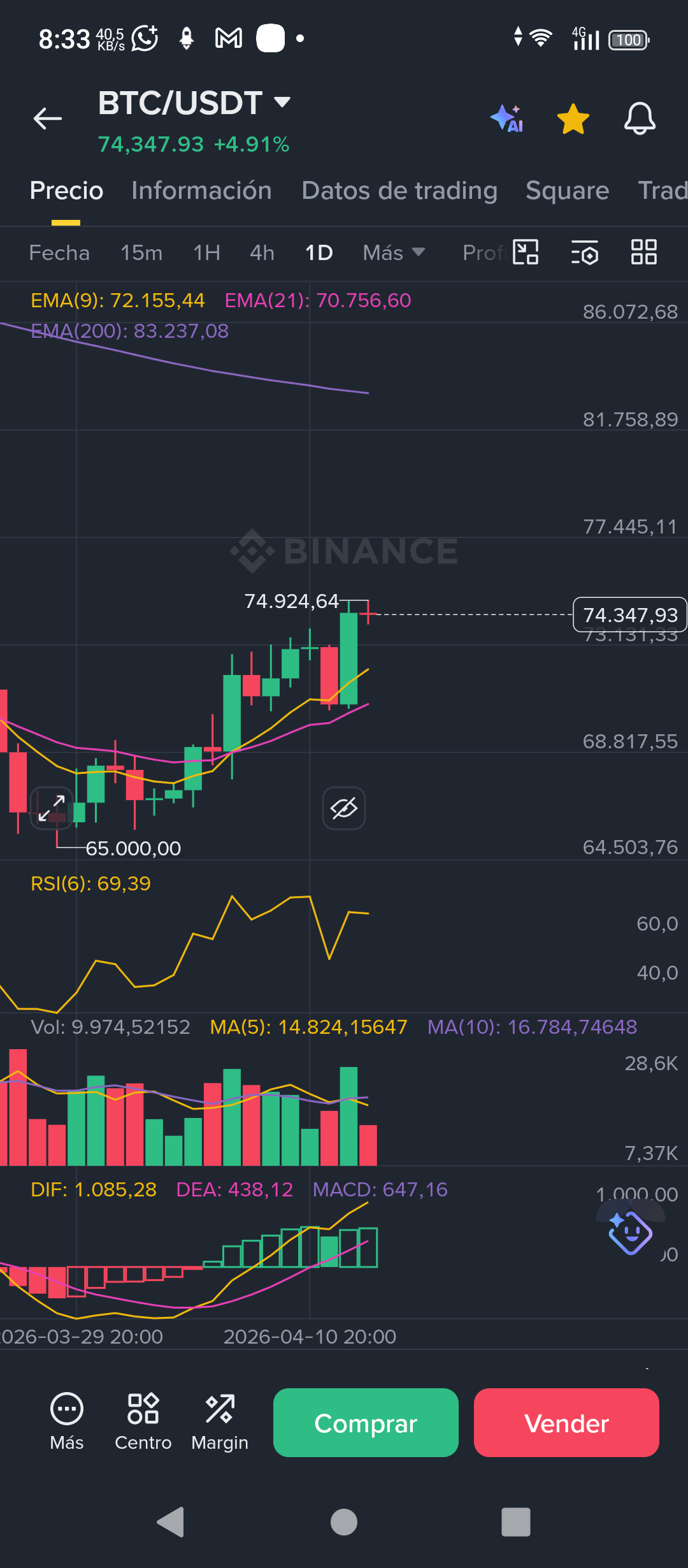Tap the Android home navigation button
Viewport: 688px width, 1568px height.
point(344,1522)
